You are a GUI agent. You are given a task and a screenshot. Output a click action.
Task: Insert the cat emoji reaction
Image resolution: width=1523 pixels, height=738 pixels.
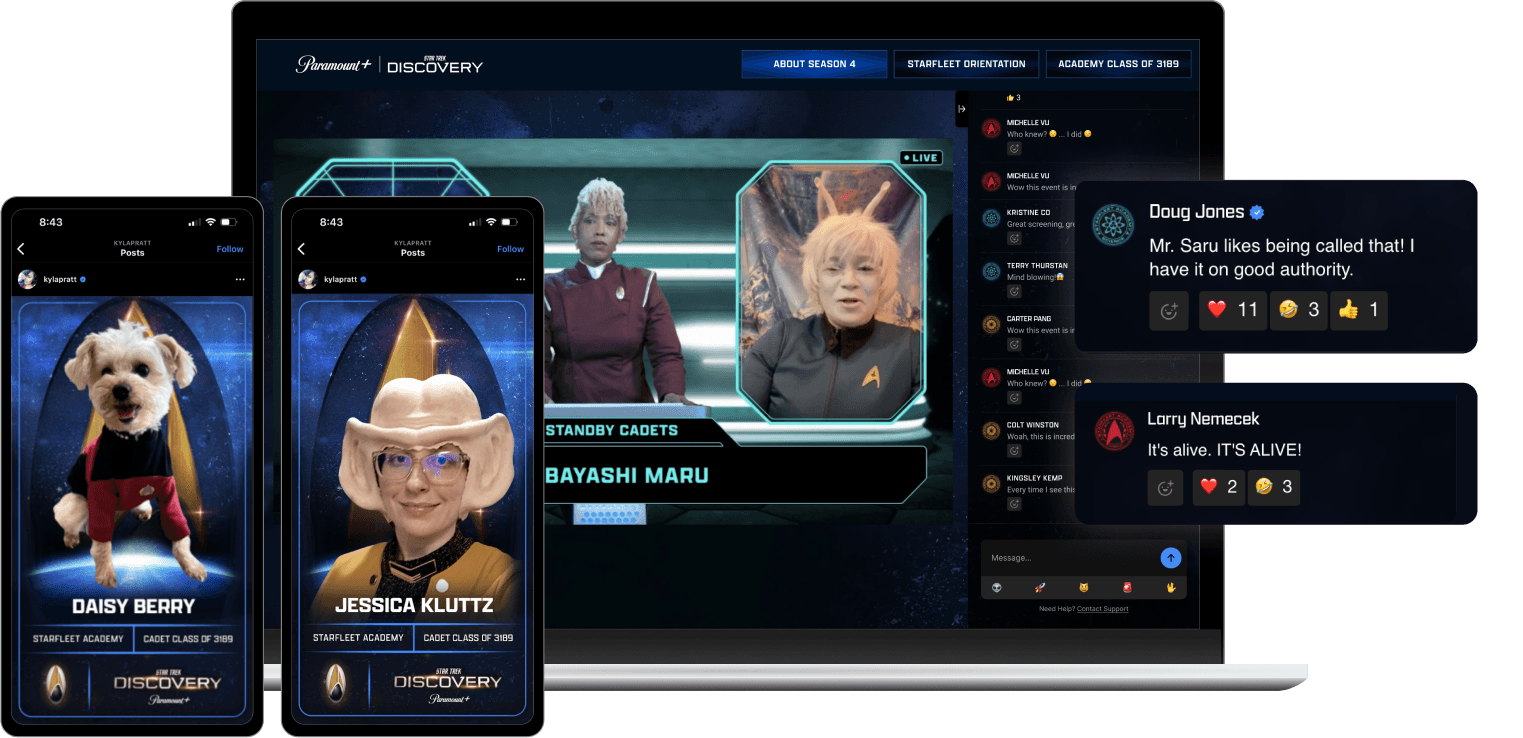(1083, 588)
